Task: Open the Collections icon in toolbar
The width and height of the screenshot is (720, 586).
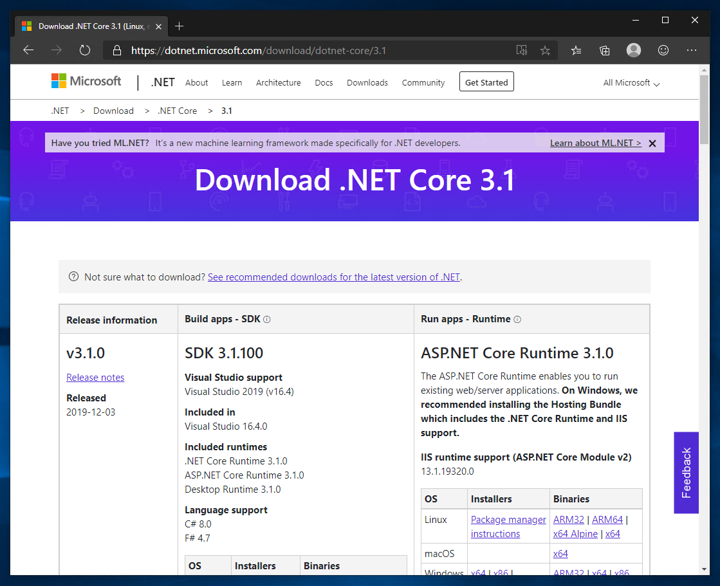Action: pyautogui.click(x=605, y=51)
